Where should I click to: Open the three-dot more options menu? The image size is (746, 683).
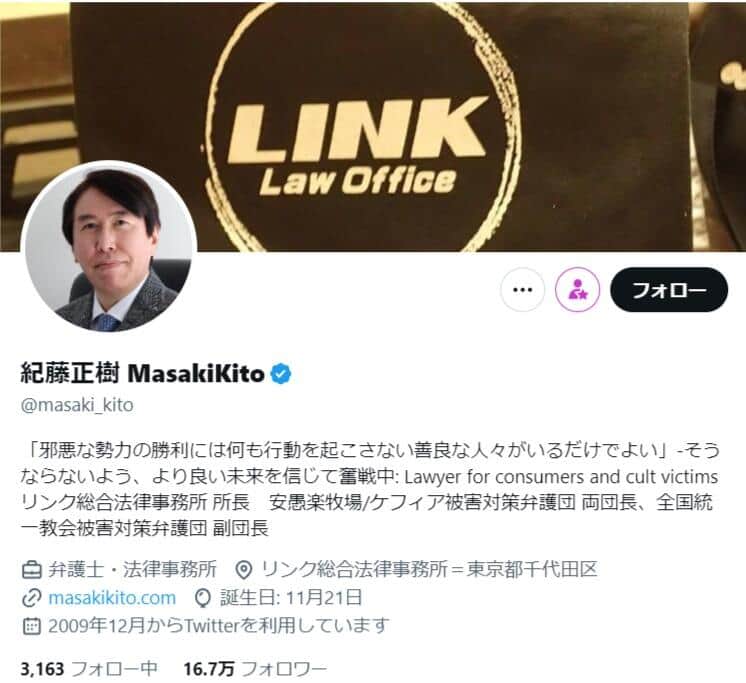522,290
